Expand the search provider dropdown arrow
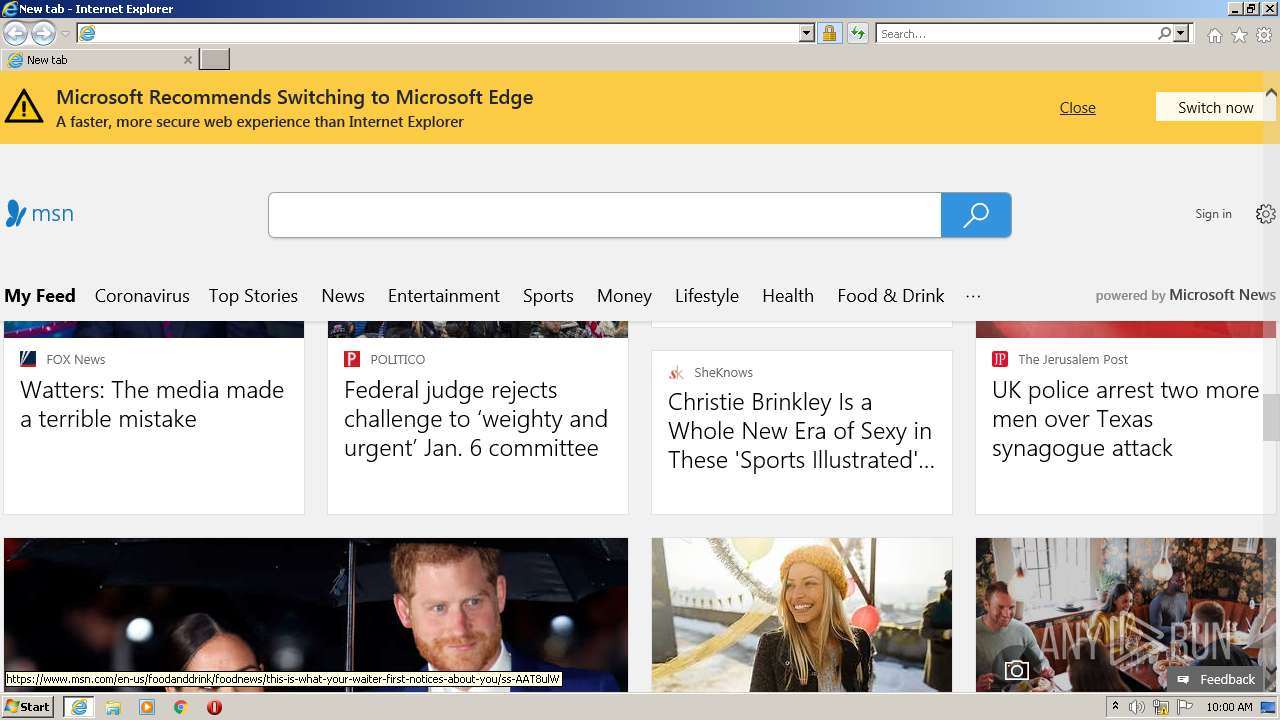The height and width of the screenshot is (720, 1280). pos(1181,33)
